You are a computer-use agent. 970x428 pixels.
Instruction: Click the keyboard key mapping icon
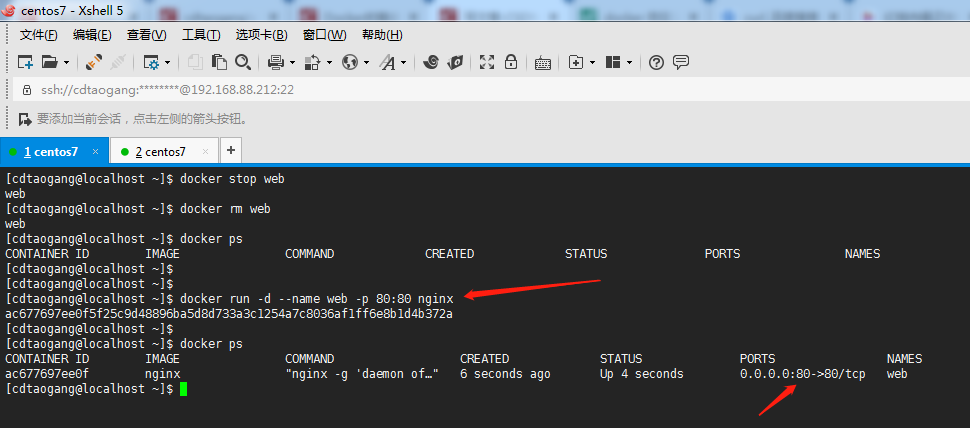(x=543, y=62)
